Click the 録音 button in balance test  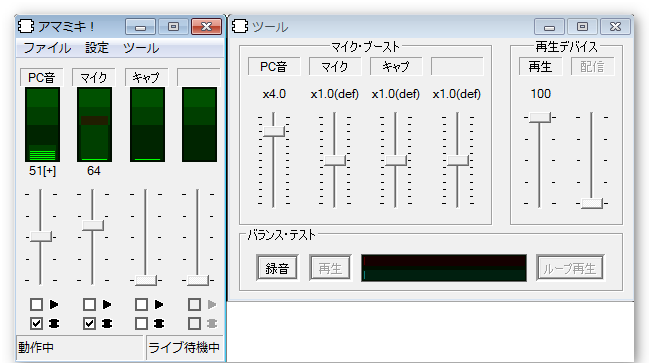(x=277, y=268)
